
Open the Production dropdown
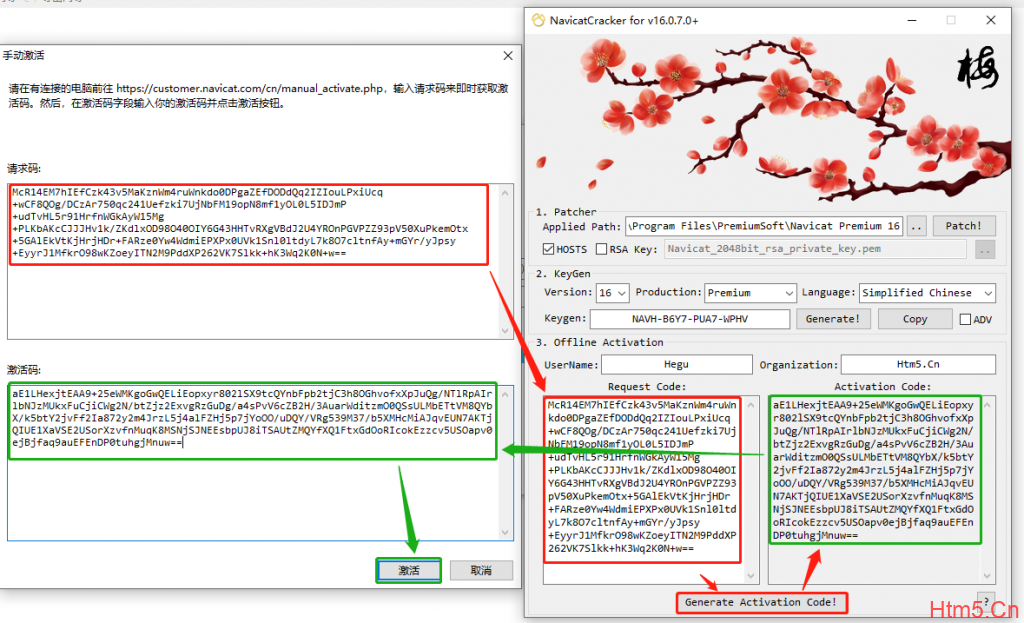click(750, 293)
